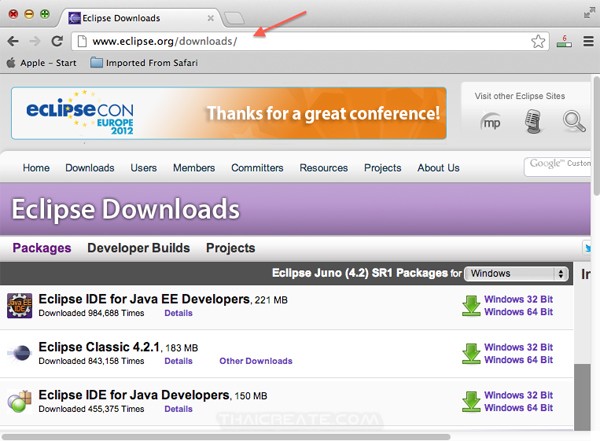
Task: Click extension icon with red 6 badge
Action: point(564,41)
